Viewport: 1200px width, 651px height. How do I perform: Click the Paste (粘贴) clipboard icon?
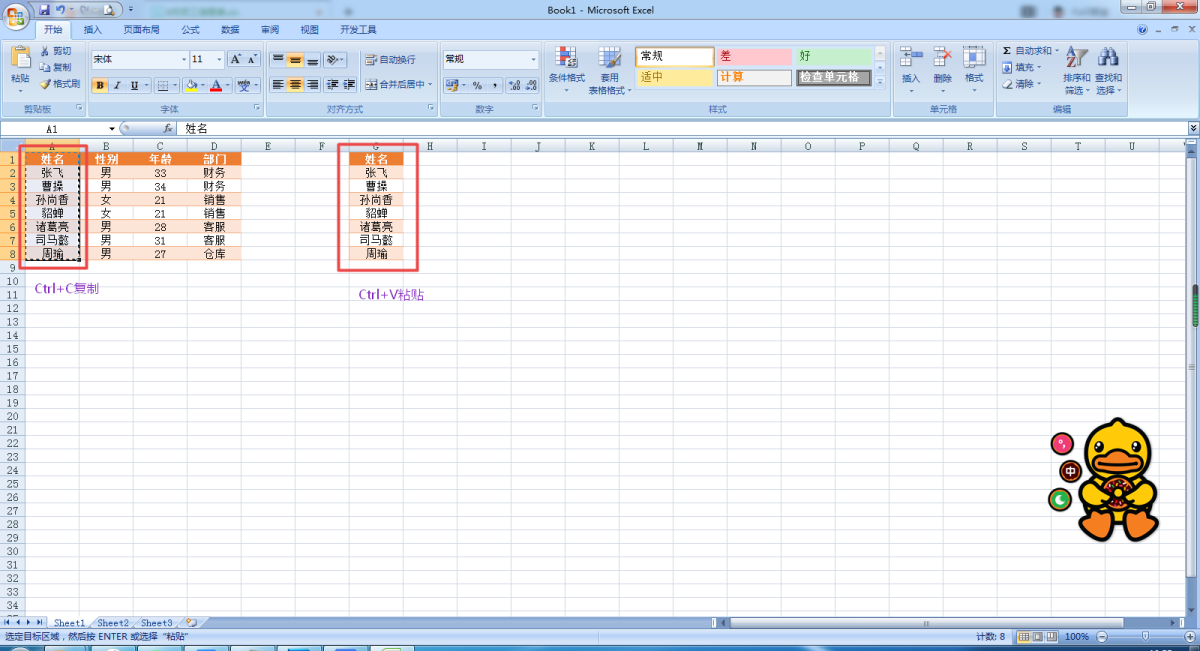(20, 58)
